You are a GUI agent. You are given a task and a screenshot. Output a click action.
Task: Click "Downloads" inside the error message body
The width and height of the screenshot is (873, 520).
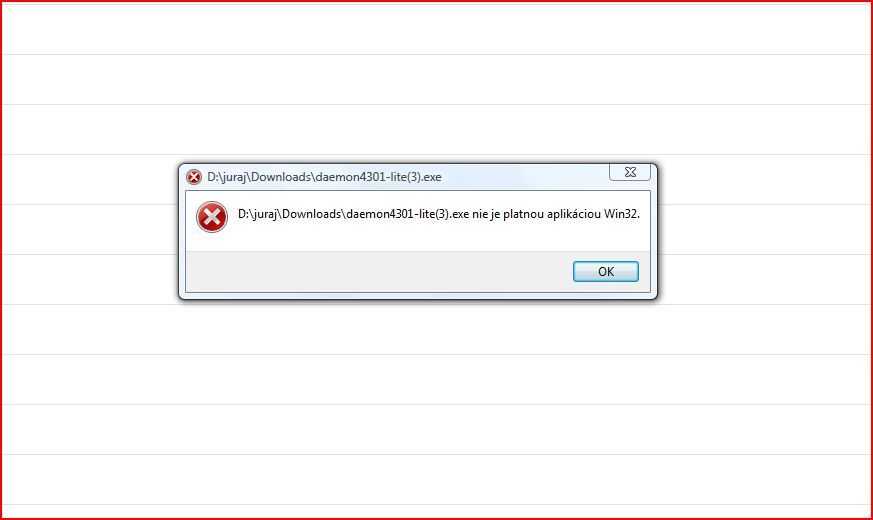click(x=312, y=214)
